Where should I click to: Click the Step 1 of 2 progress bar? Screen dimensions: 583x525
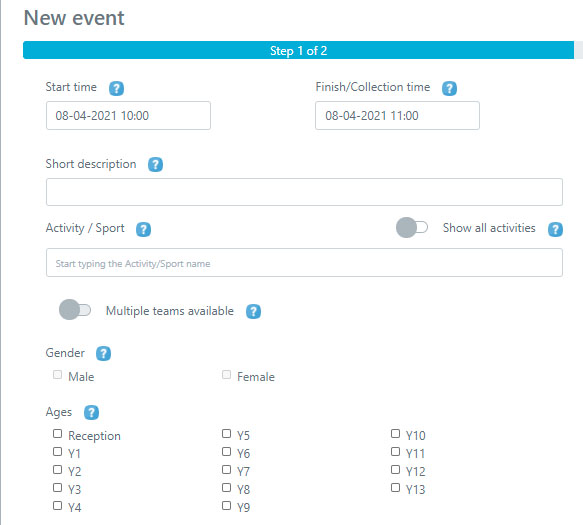[x=299, y=50]
